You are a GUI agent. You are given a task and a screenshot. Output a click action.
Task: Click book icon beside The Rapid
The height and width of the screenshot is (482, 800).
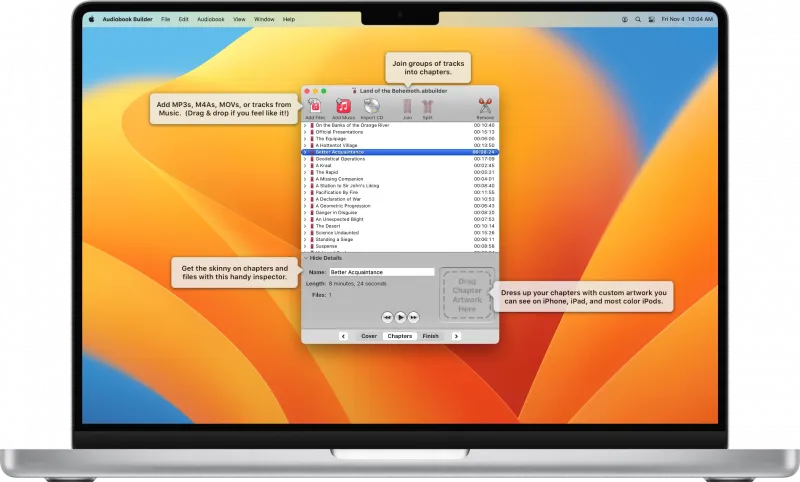312,172
